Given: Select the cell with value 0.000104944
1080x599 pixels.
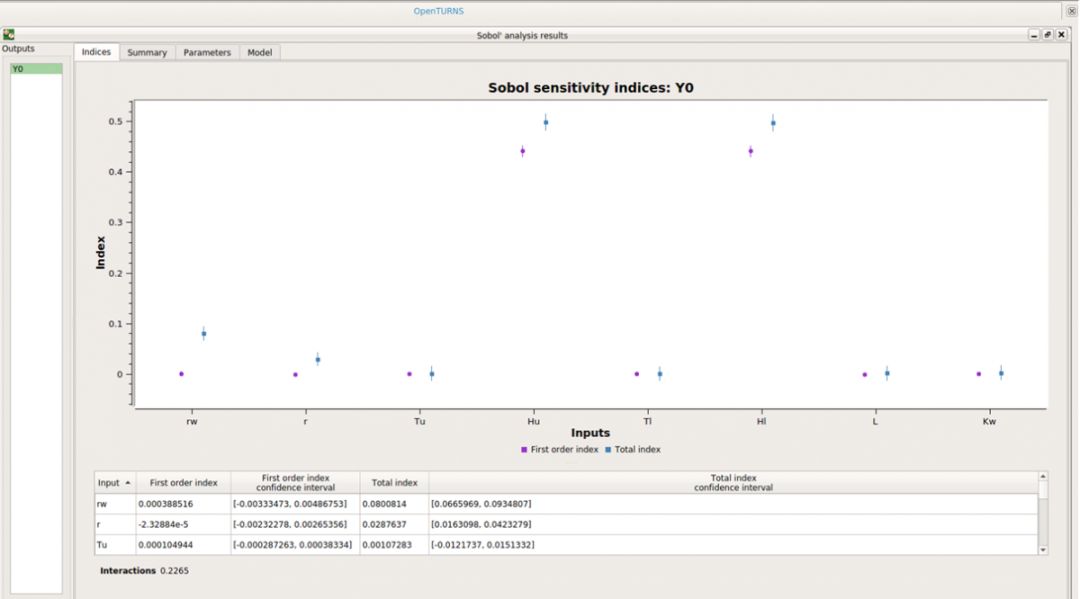Looking at the screenshot, I should [x=183, y=545].
